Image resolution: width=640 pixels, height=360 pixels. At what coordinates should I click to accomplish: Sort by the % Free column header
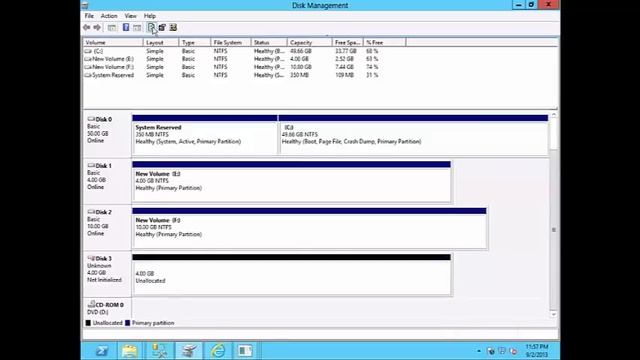point(384,42)
